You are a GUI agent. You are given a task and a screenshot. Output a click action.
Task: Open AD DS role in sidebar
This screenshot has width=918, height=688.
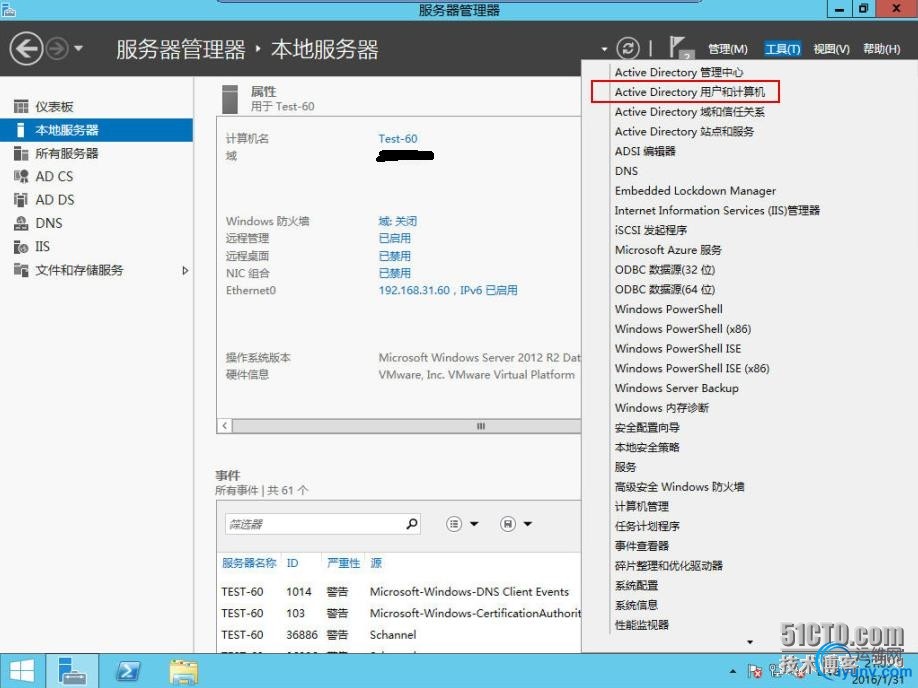(96, 200)
